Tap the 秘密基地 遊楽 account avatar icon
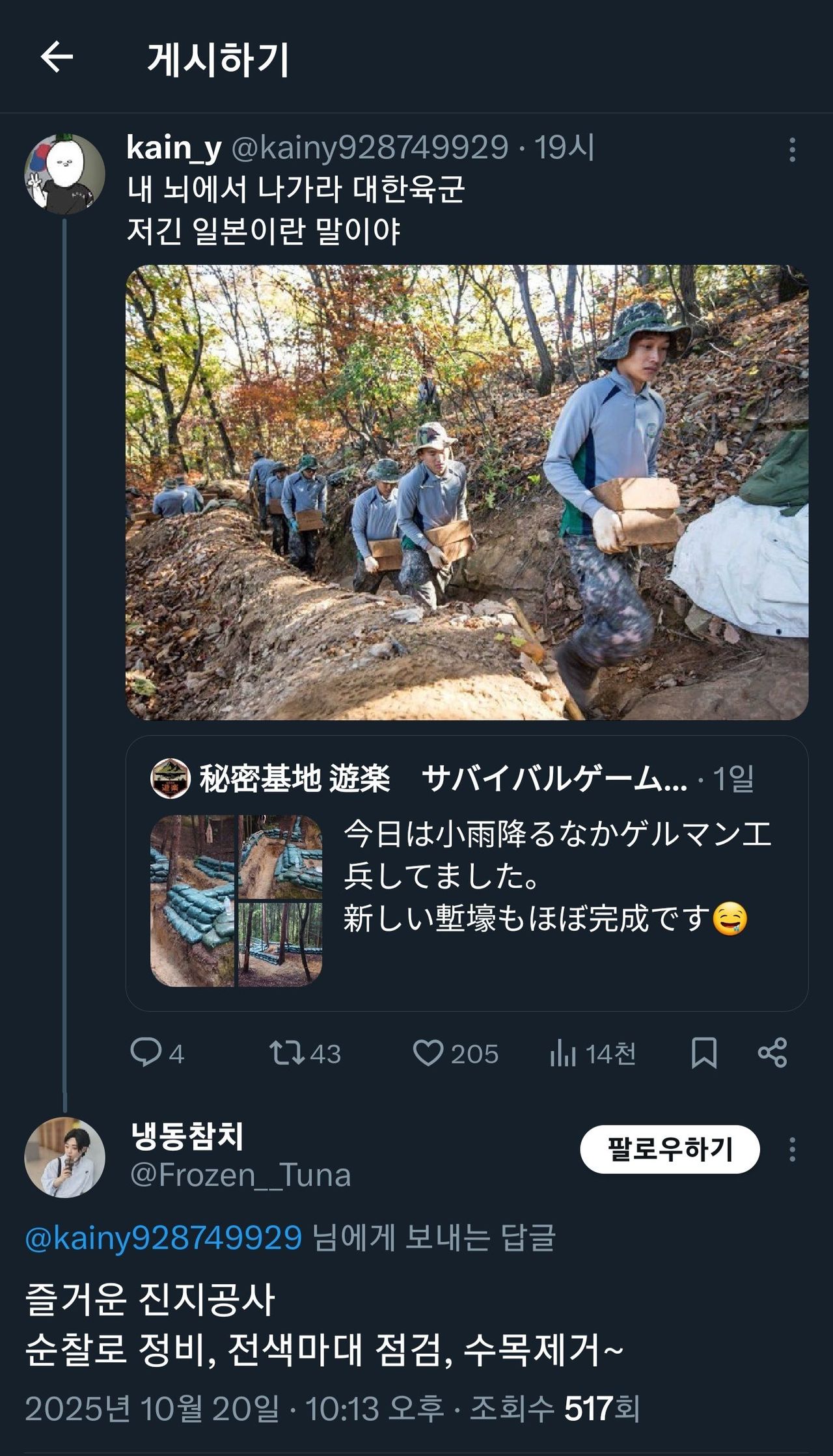Screen dimensions: 833x1456 (x=170, y=778)
